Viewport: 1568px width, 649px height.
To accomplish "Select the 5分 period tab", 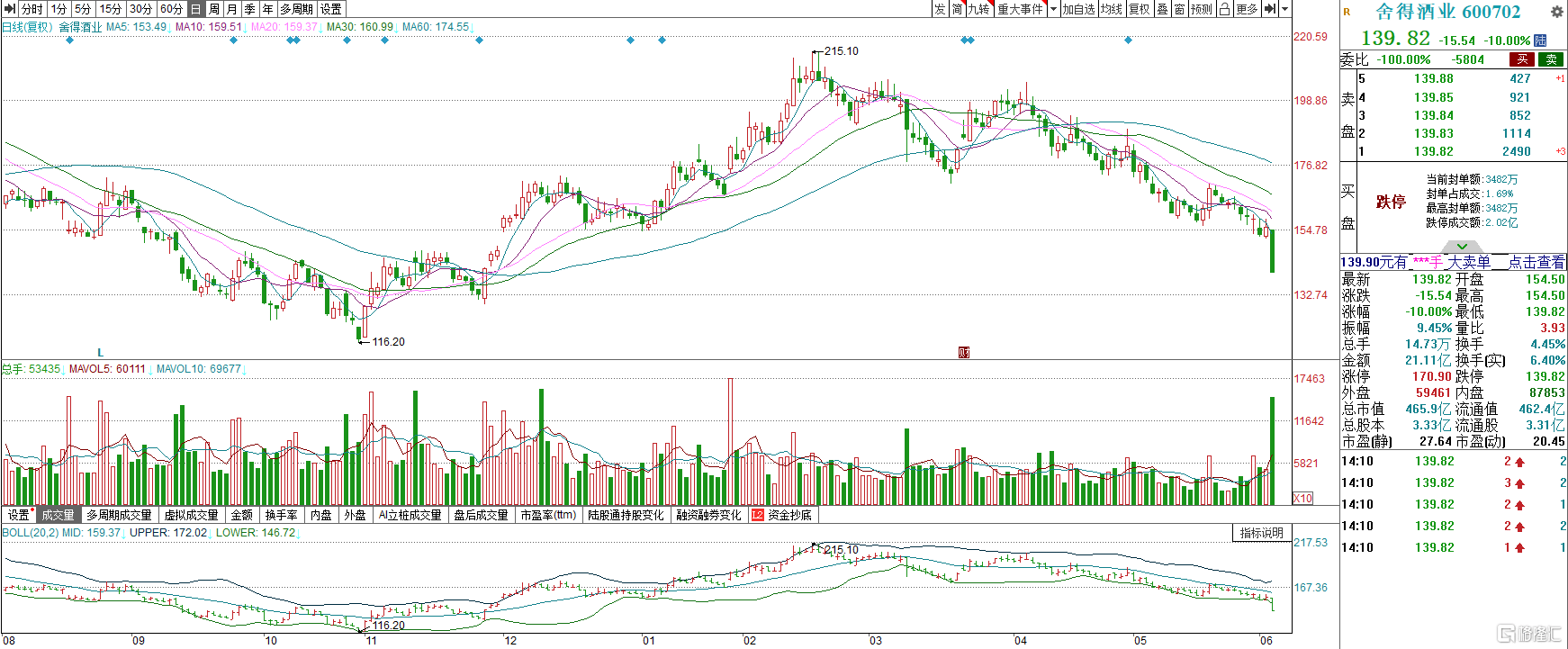I will point(84,9).
